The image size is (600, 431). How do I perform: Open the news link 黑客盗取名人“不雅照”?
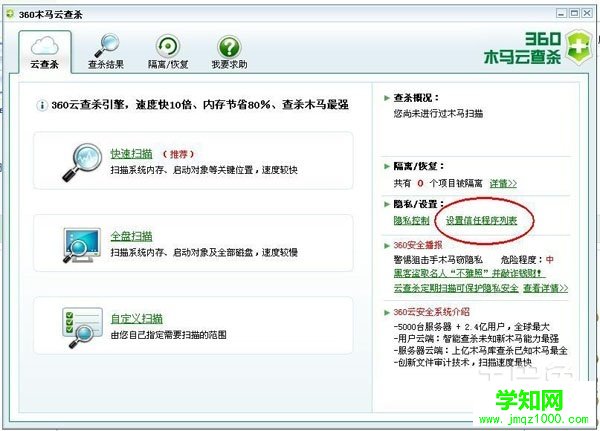pos(470,273)
